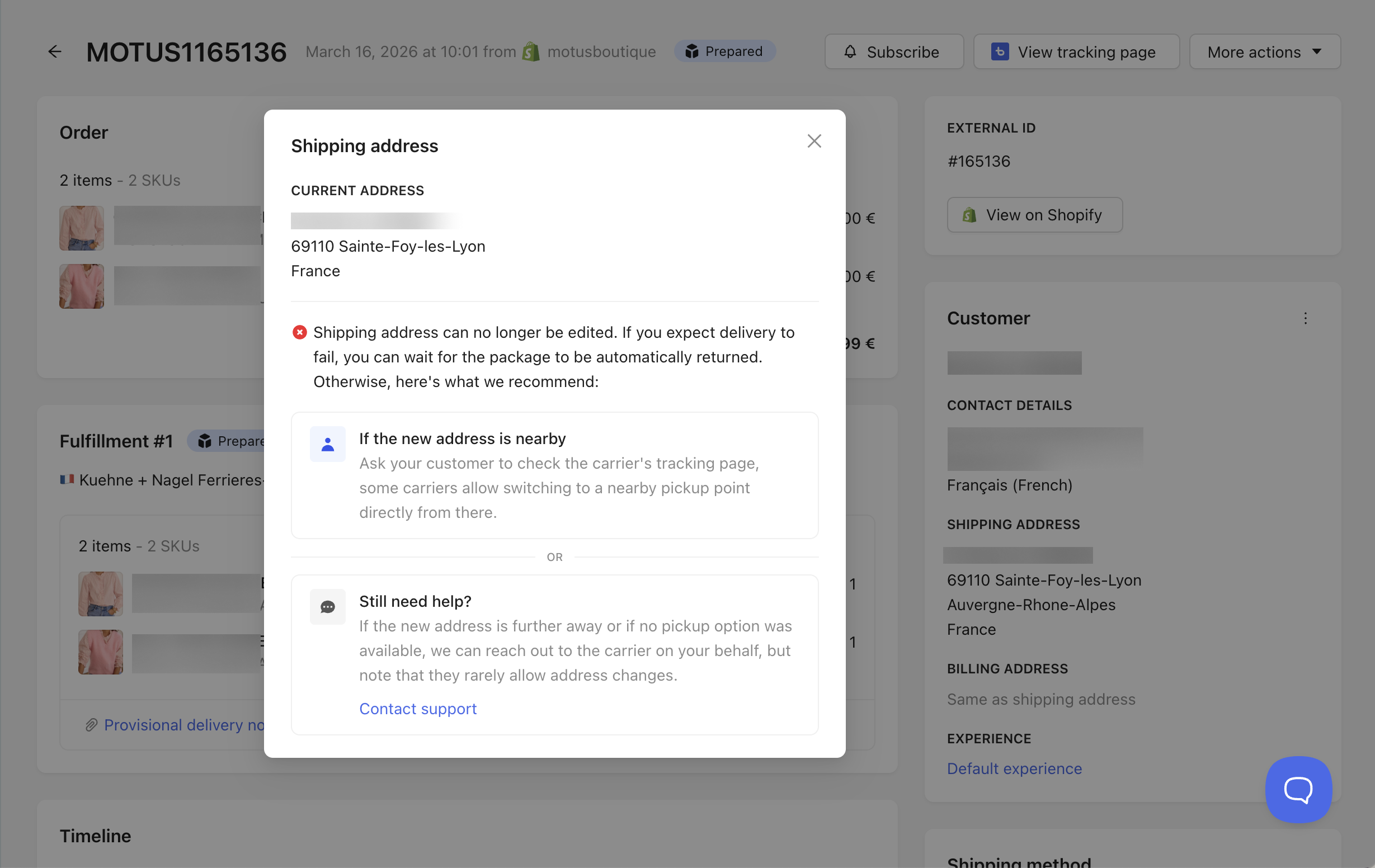Click first order item thumbnail

coord(82,228)
